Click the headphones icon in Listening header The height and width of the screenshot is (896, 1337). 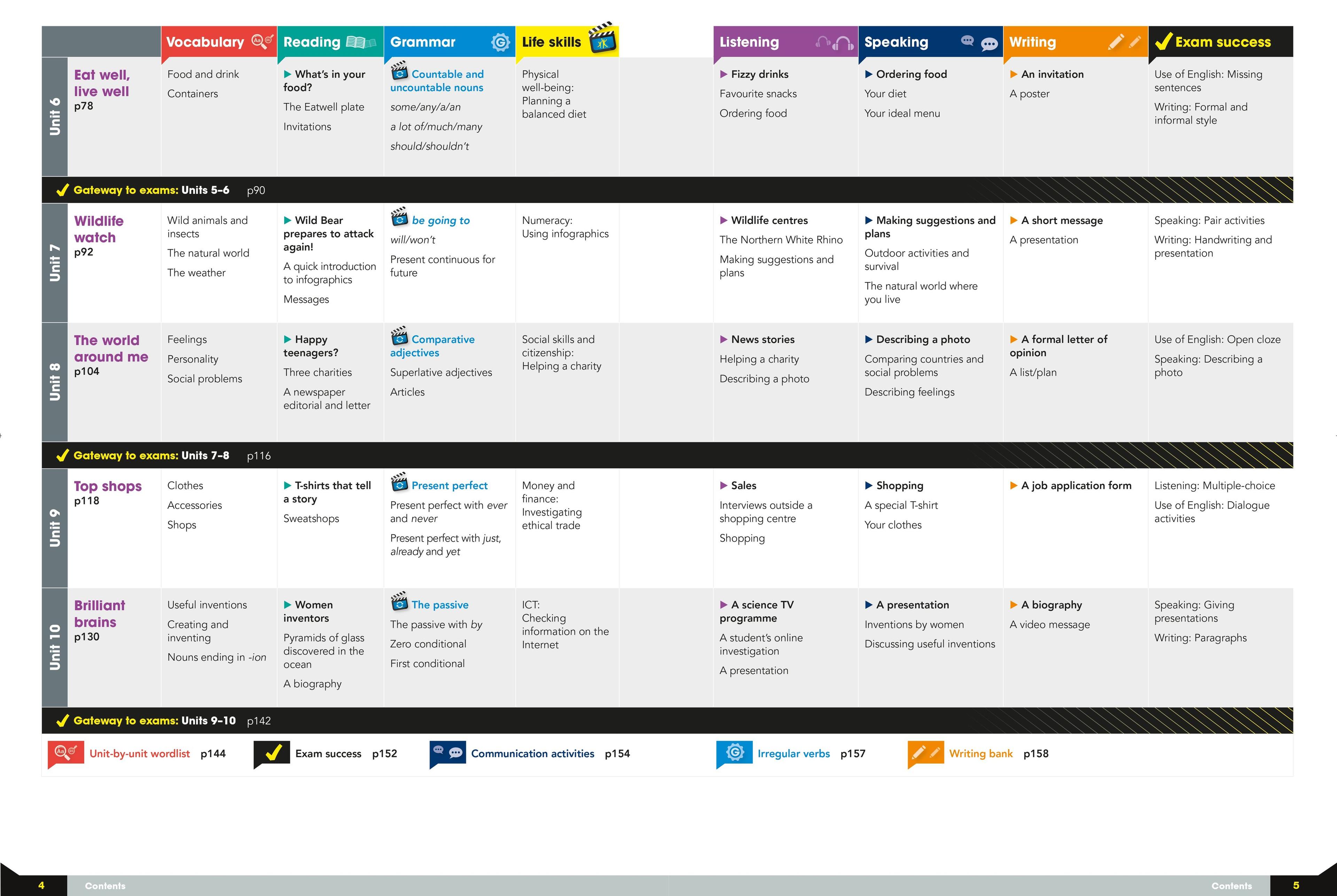(x=834, y=42)
